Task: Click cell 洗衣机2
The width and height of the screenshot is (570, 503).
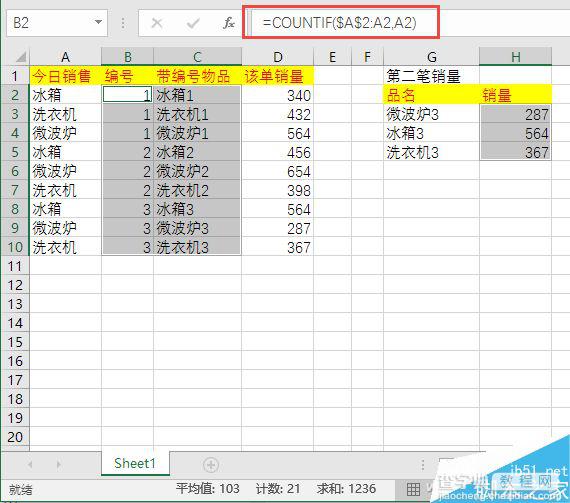Action: click(197, 190)
